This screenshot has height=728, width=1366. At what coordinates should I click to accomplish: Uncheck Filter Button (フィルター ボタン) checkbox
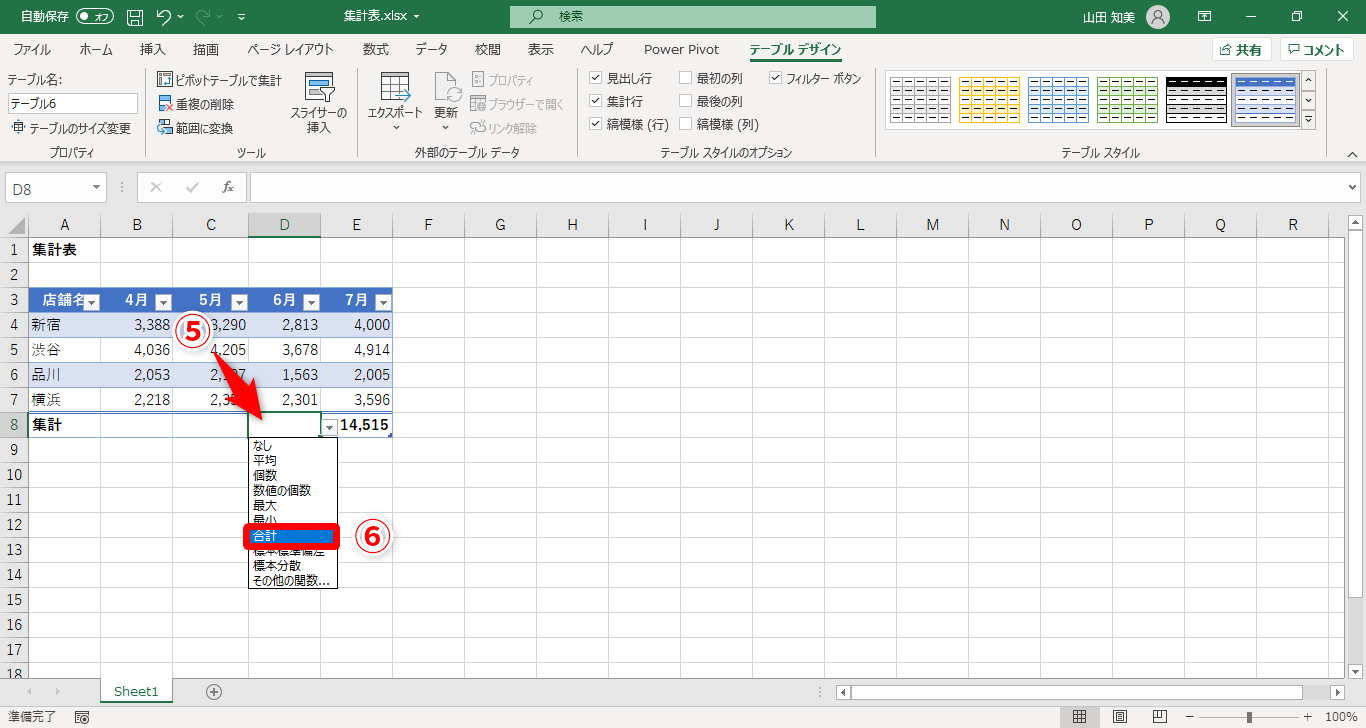775,78
